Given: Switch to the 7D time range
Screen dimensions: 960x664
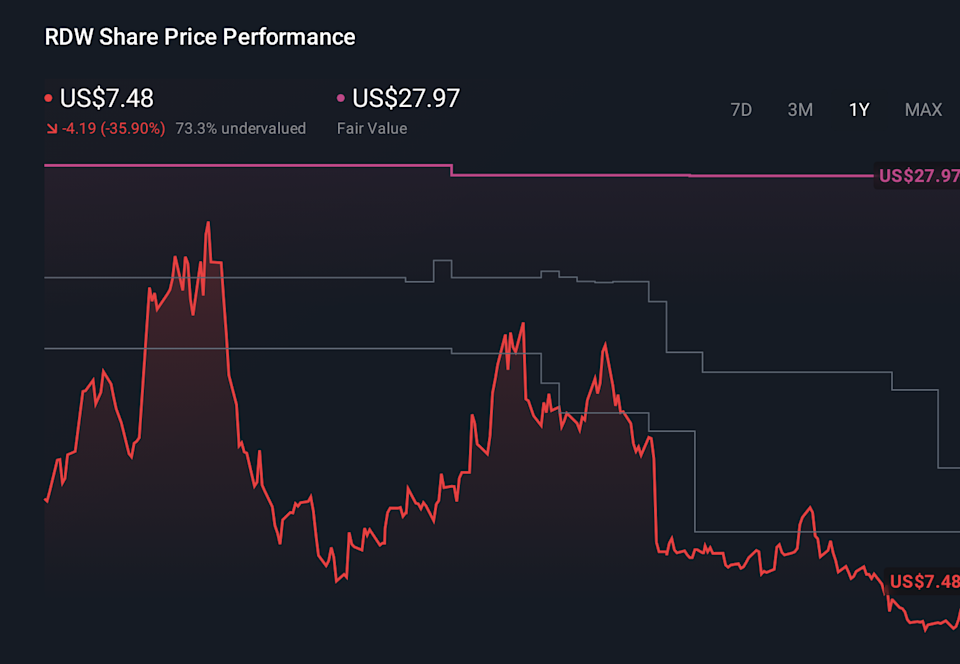Looking at the screenshot, I should (741, 110).
